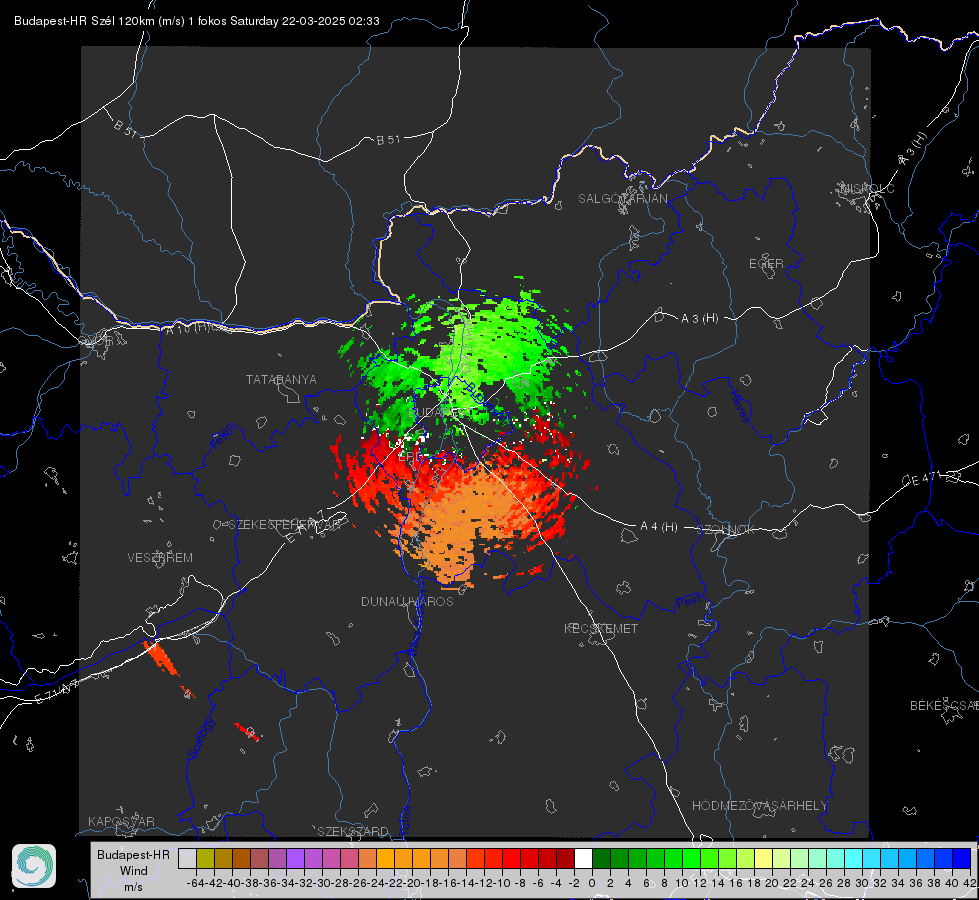Click the SALGÓTARJÁN city label
979x900 pixels.
(x=622, y=199)
